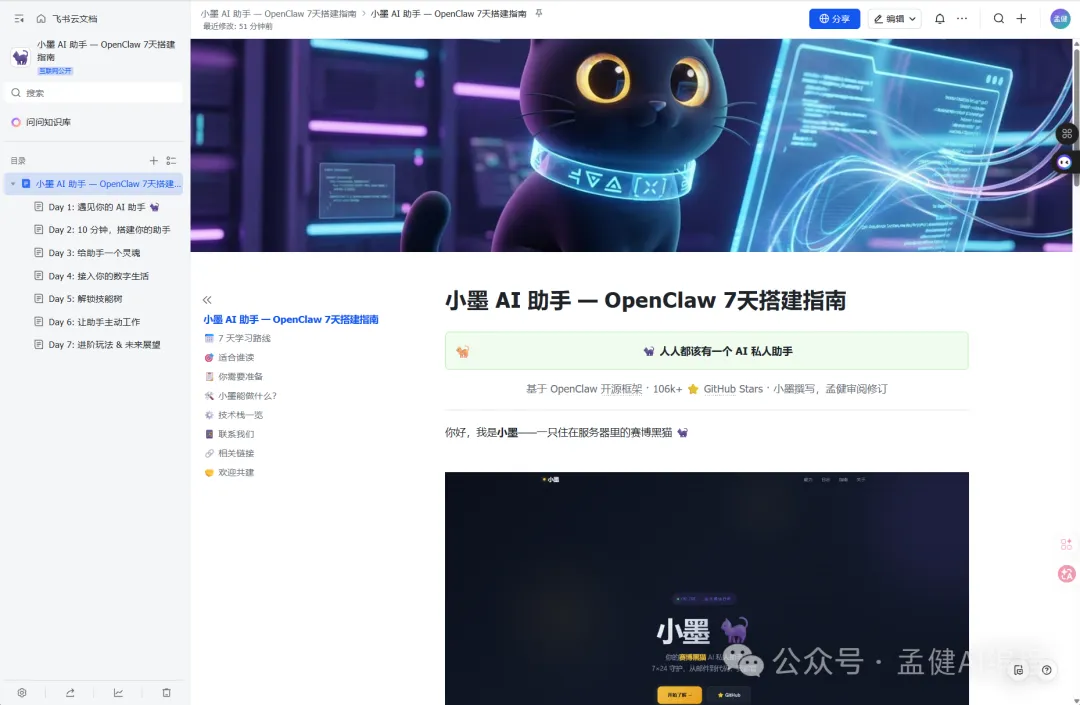Click the blue 分享 share button

tap(834, 18)
